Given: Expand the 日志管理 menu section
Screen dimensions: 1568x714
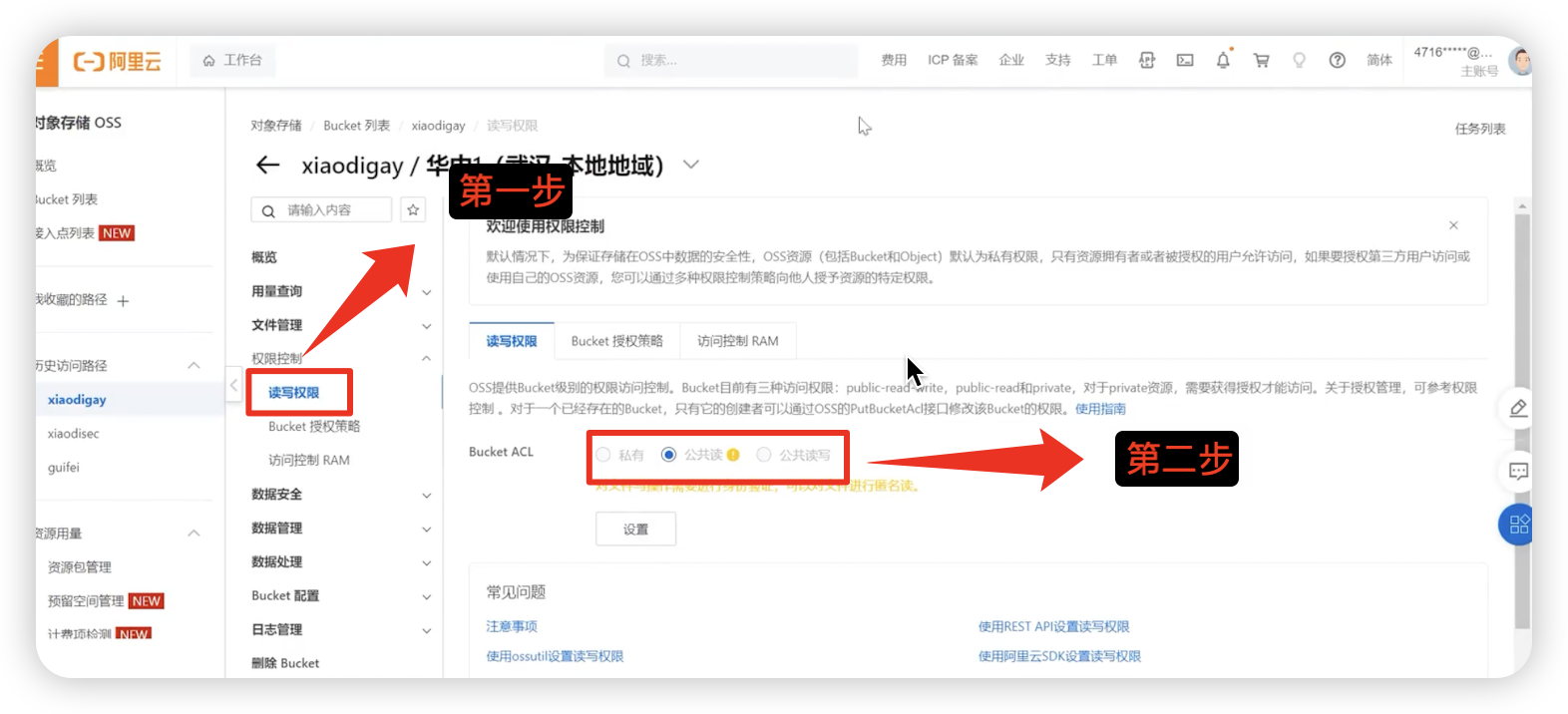Looking at the screenshot, I should point(426,631).
